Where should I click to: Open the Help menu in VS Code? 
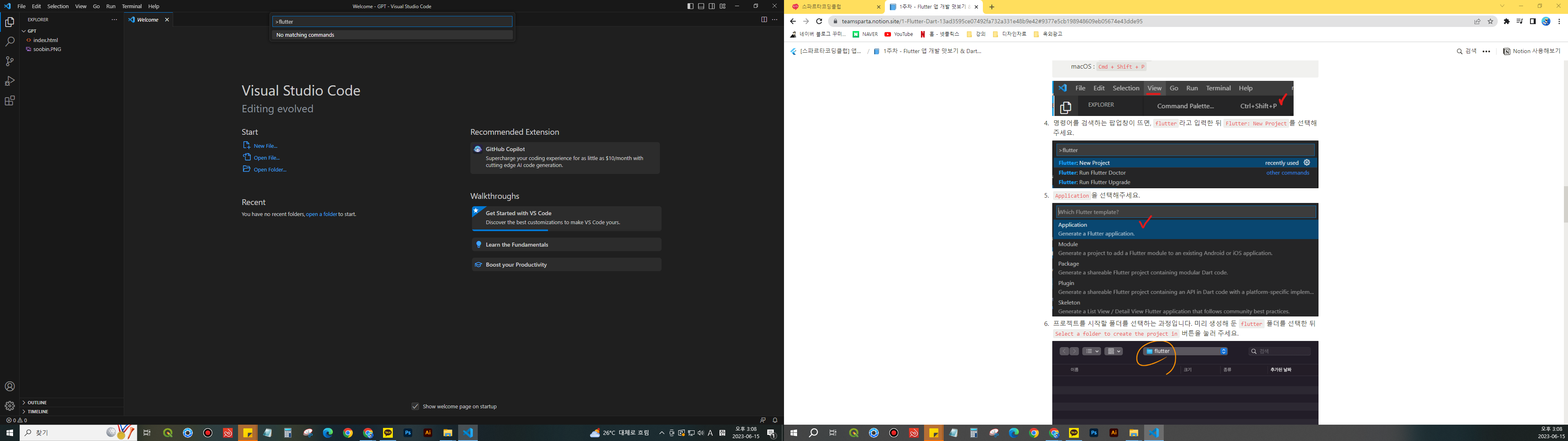(x=154, y=6)
